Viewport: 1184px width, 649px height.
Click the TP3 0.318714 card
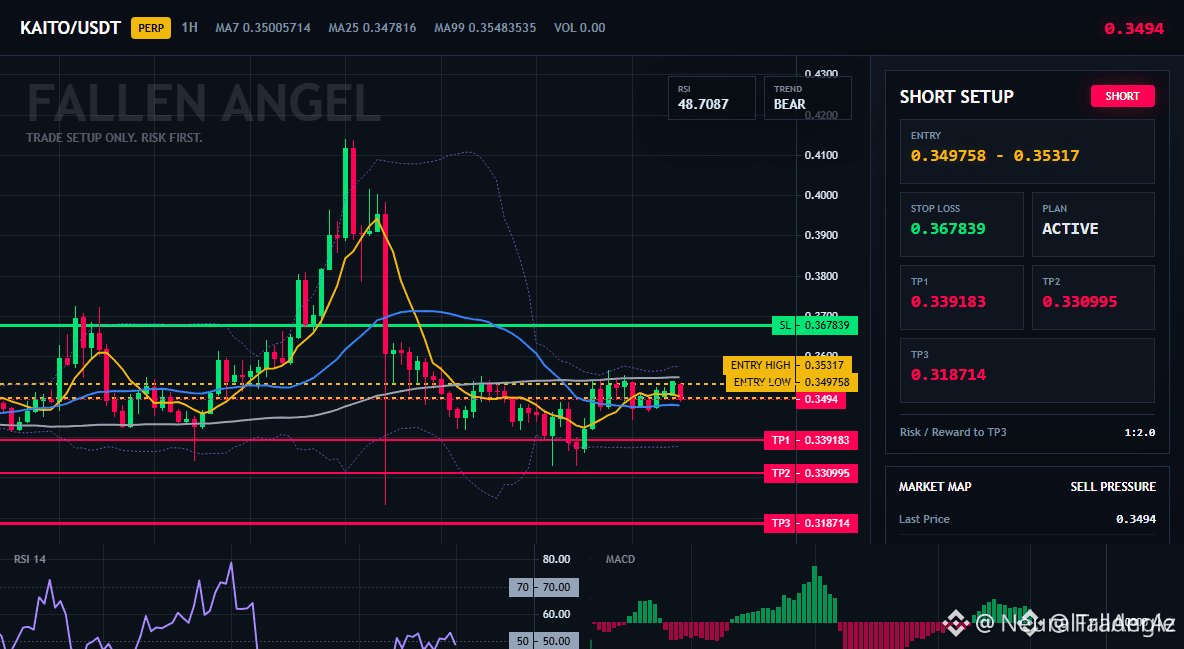click(1027, 370)
